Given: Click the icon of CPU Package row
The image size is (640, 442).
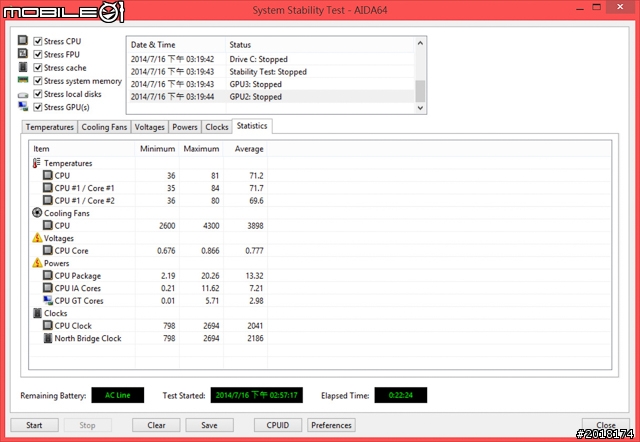Looking at the screenshot, I should 48,275.
